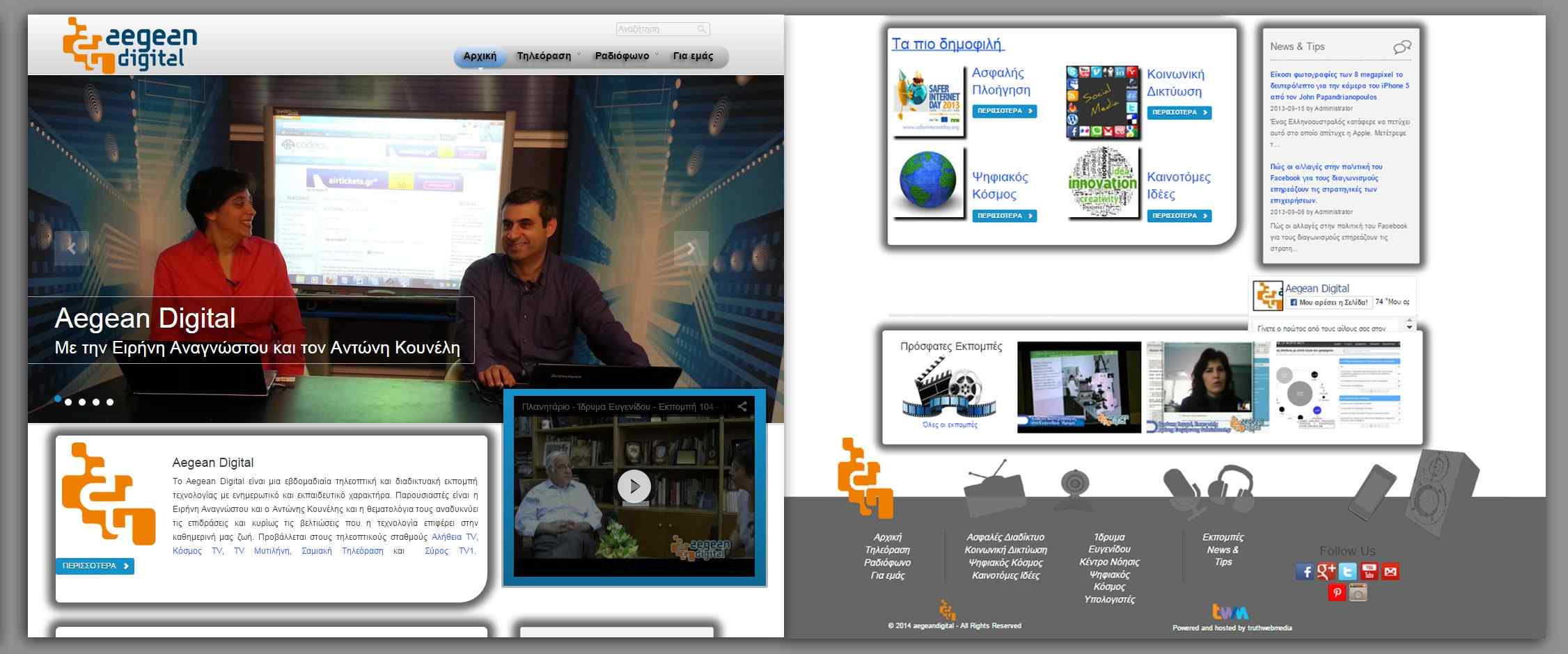Click the email envelope icon under Follow Us
Screen dimensions: 1568x654
1390,572
